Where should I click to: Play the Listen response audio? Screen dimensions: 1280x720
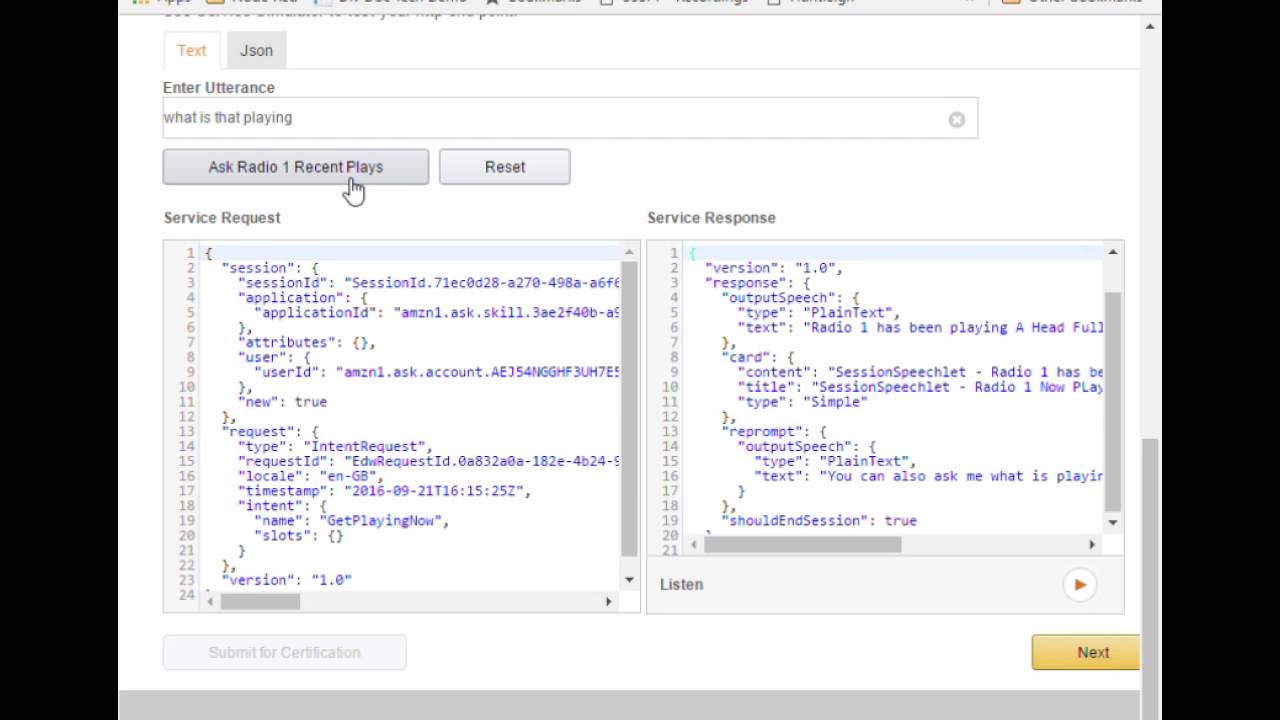(x=1080, y=584)
